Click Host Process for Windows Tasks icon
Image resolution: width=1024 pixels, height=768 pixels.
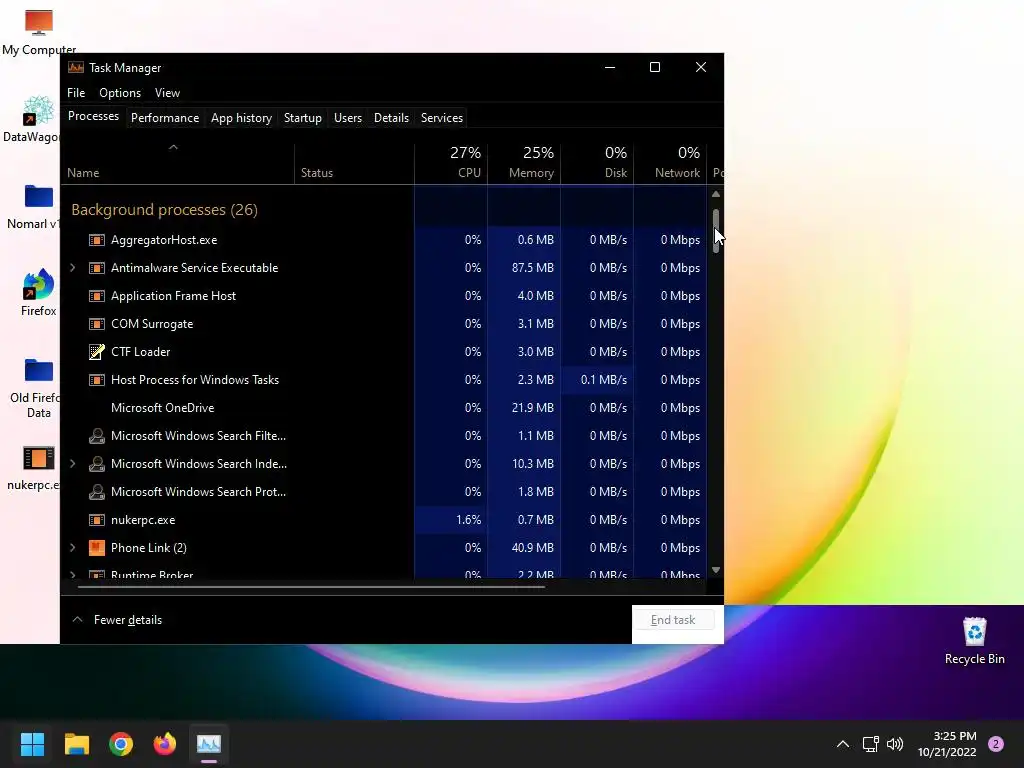(97, 380)
